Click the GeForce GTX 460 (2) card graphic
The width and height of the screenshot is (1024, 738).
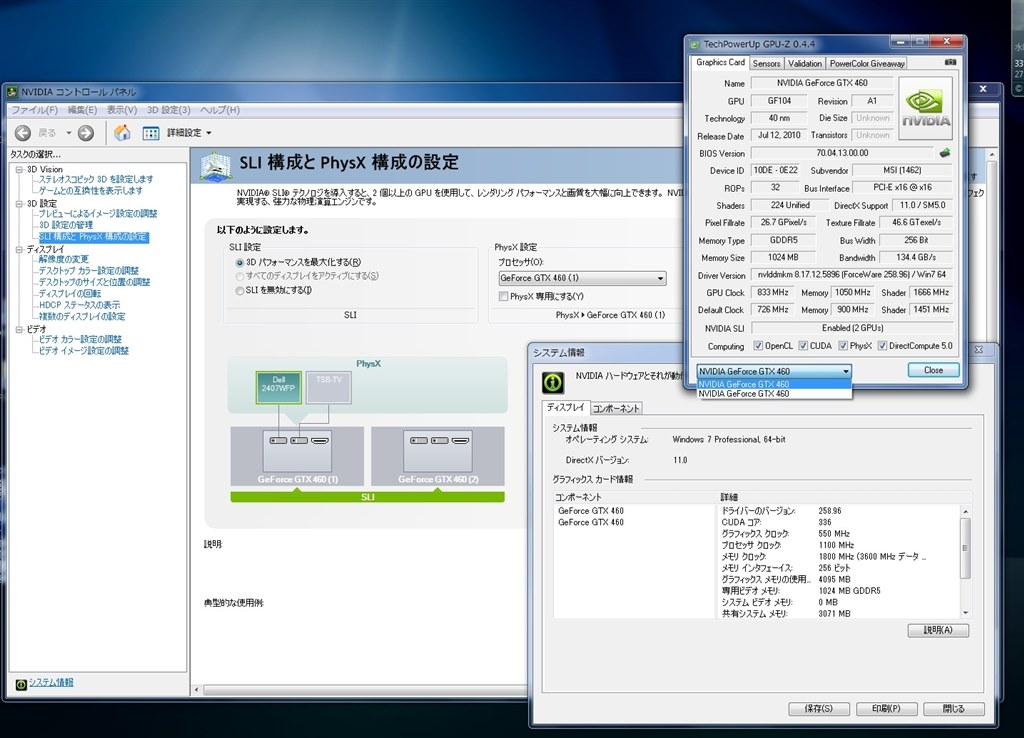(438, 456)
